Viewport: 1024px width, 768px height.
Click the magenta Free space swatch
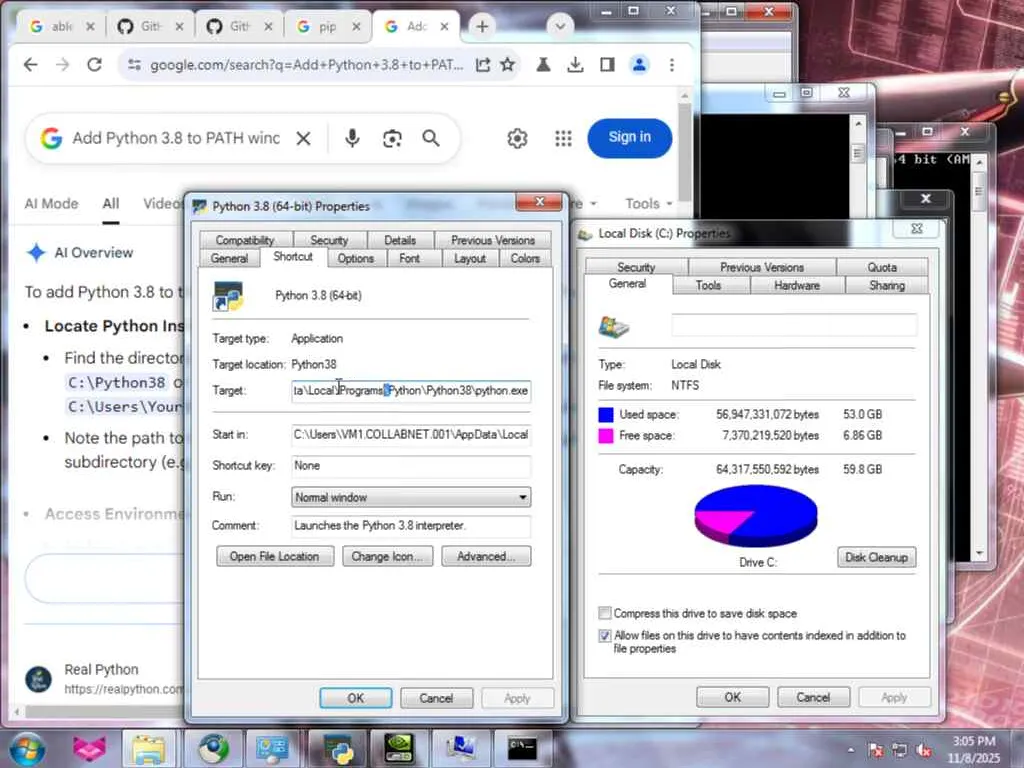(x=606, y=436)
